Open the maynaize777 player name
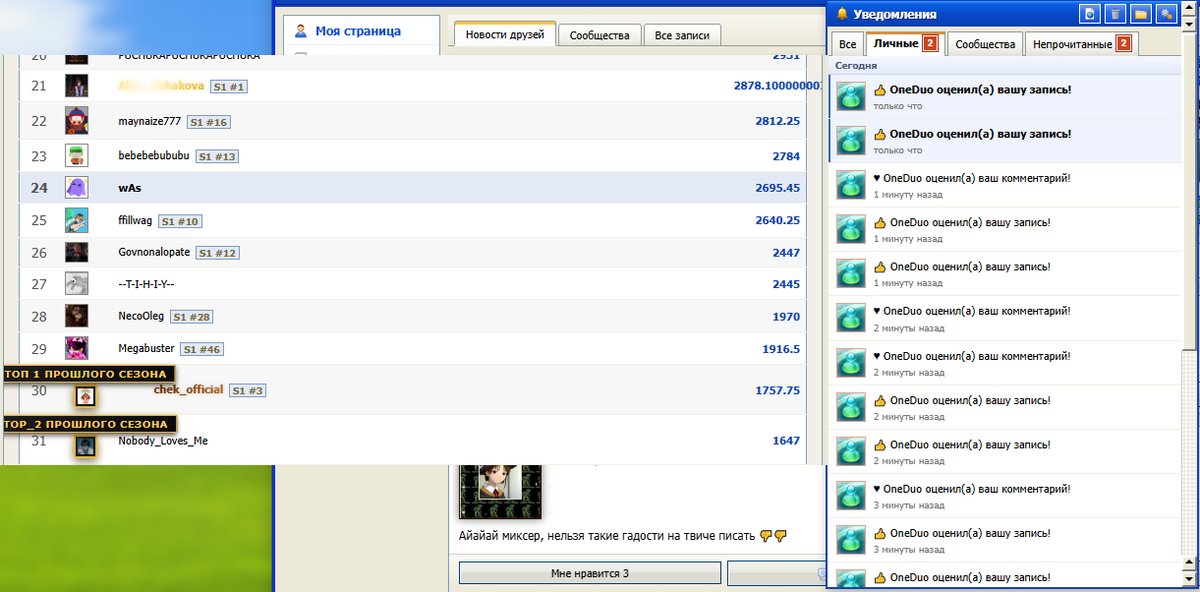The height and width of the screenshot is (592, 1200). click(151, 121)
